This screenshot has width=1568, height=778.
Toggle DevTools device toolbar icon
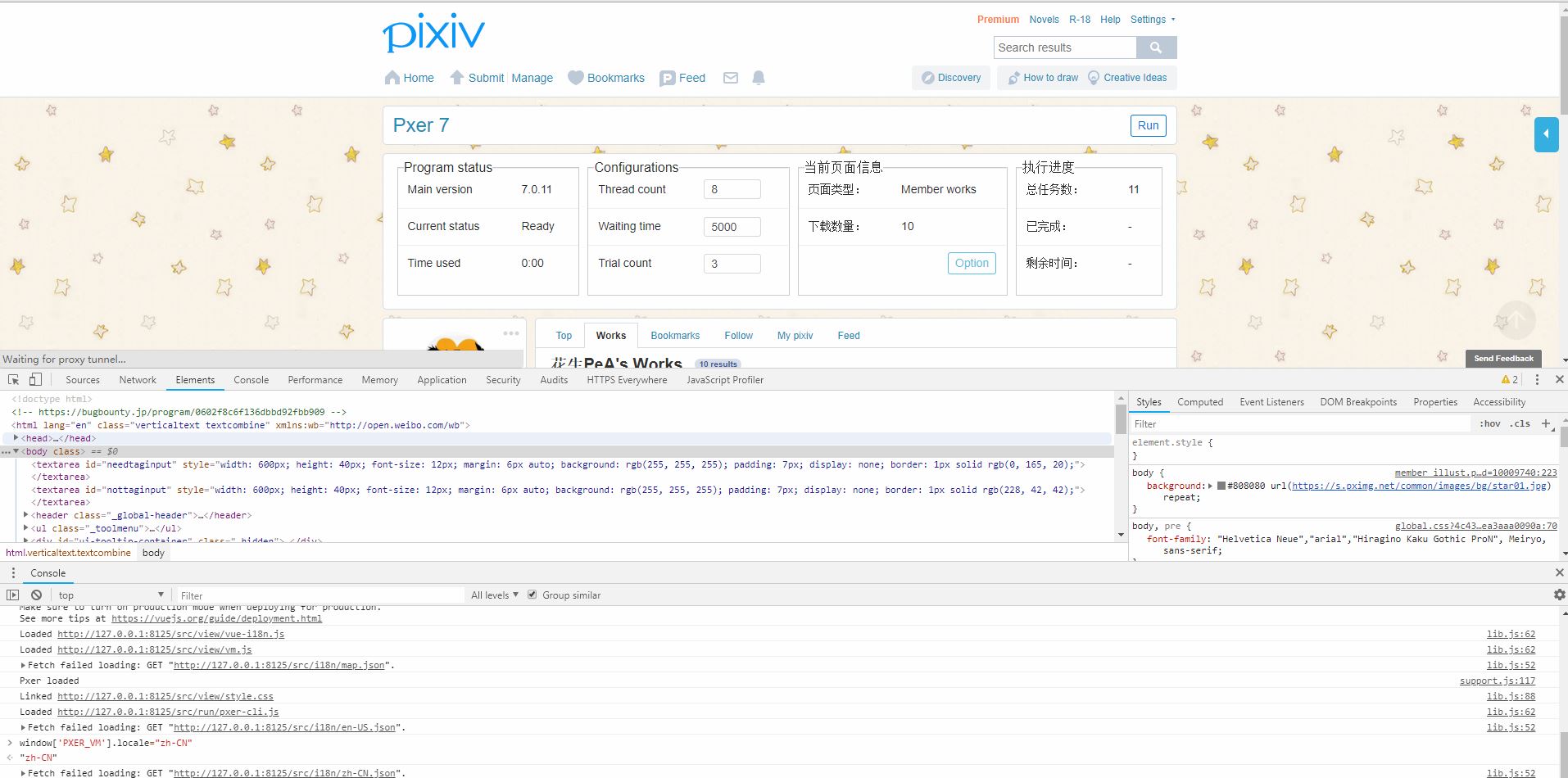[35, 379]
